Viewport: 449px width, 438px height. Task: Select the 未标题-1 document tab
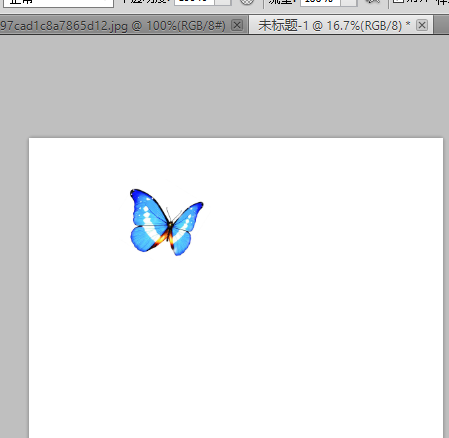point(334,25)
